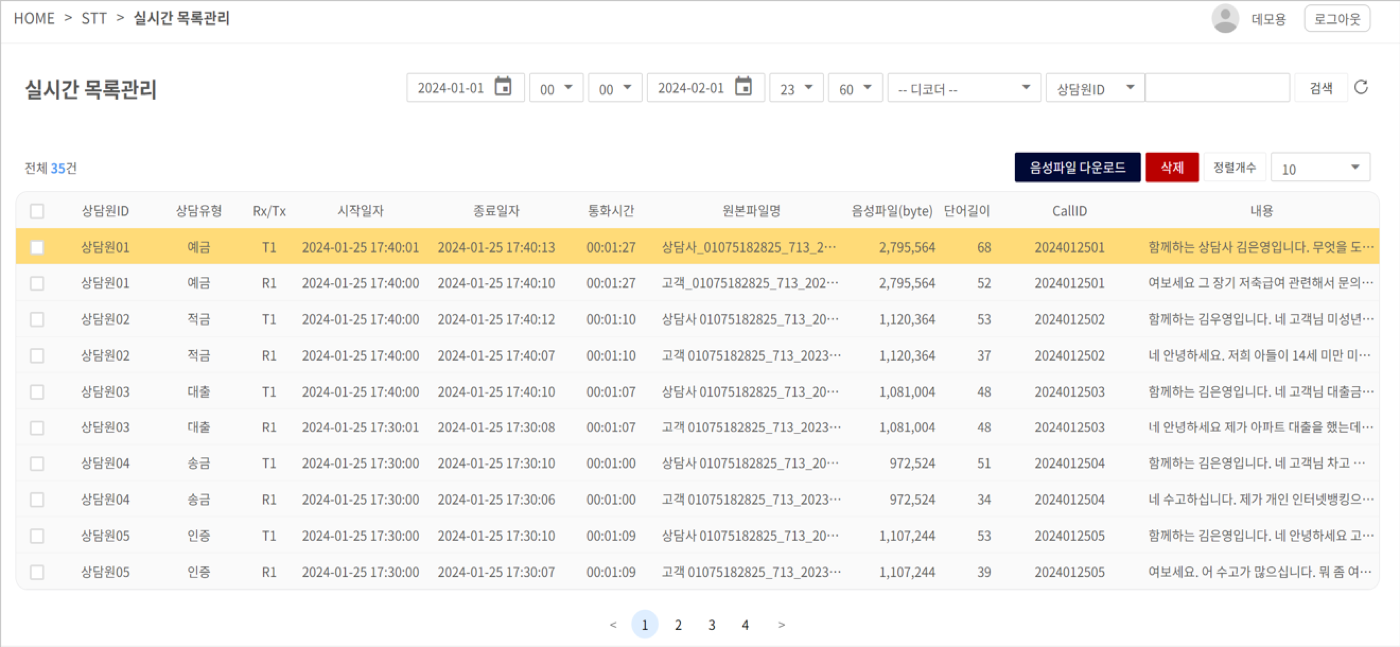Check the 상담원02 R1 row checkbox
This screenshot has width=1400, height=647.
point(37,355)
